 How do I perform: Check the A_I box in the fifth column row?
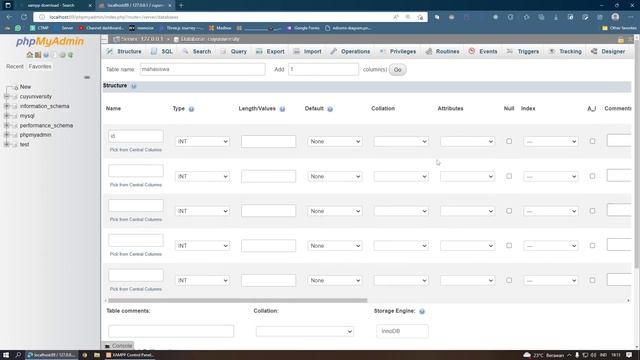[x=592, y=280]
